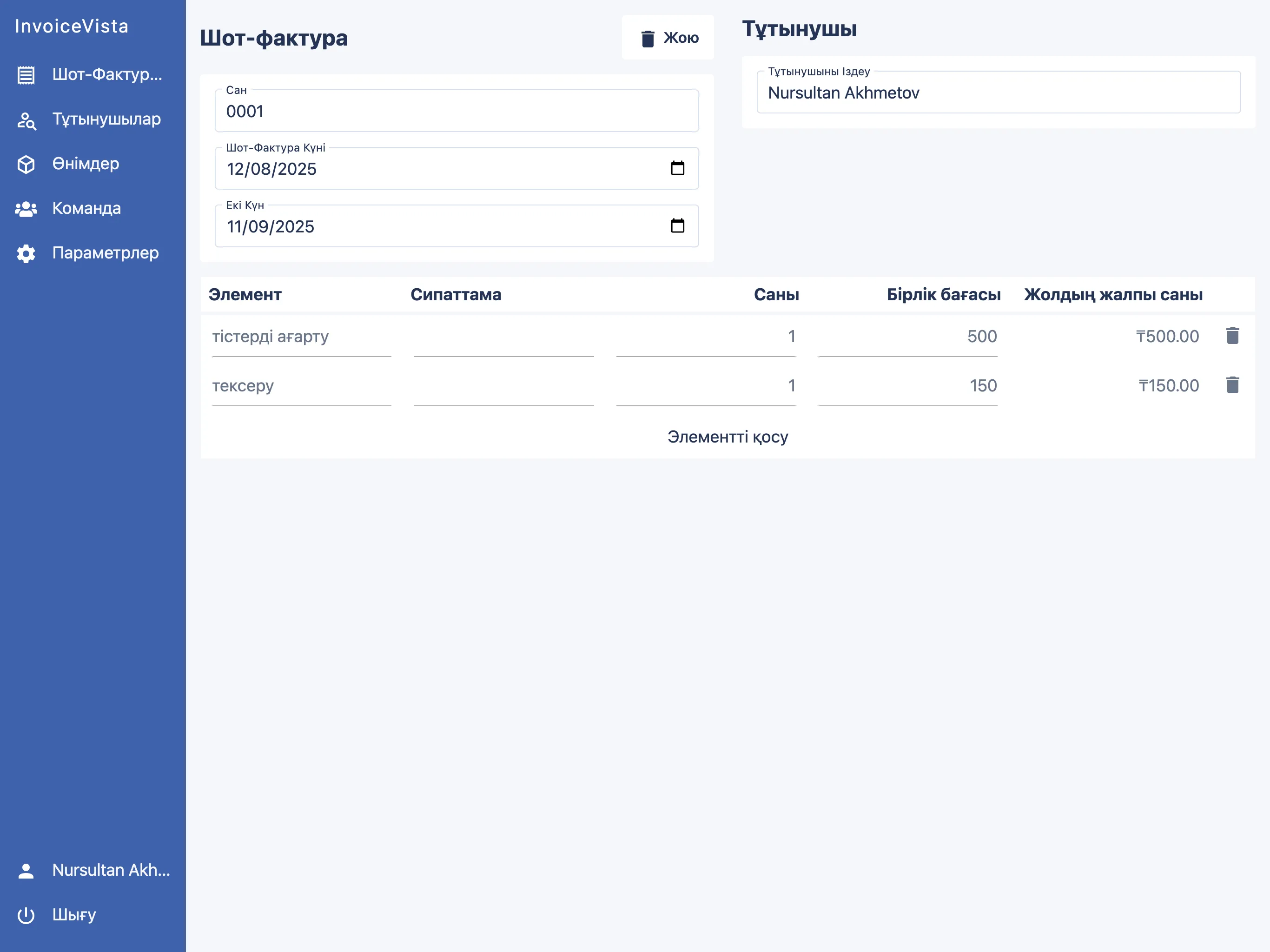Click the Сипаттама column header
The image size is (1270, 952).
pos(456,295)
